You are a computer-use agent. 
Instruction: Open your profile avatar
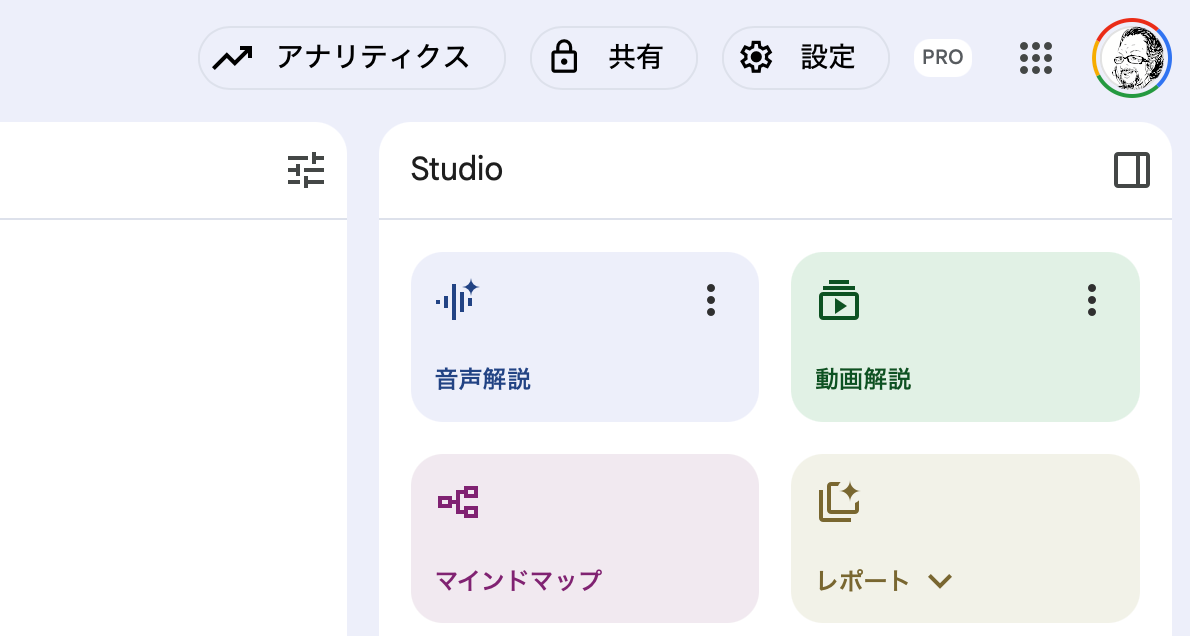(x=1131, y=58)
